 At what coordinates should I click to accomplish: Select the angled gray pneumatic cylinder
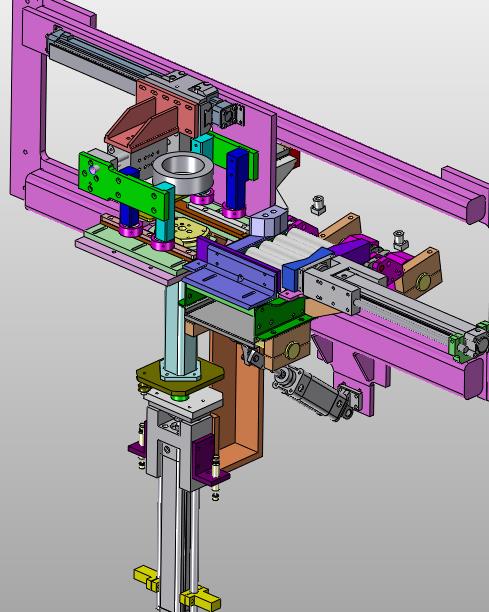(312, 391)
